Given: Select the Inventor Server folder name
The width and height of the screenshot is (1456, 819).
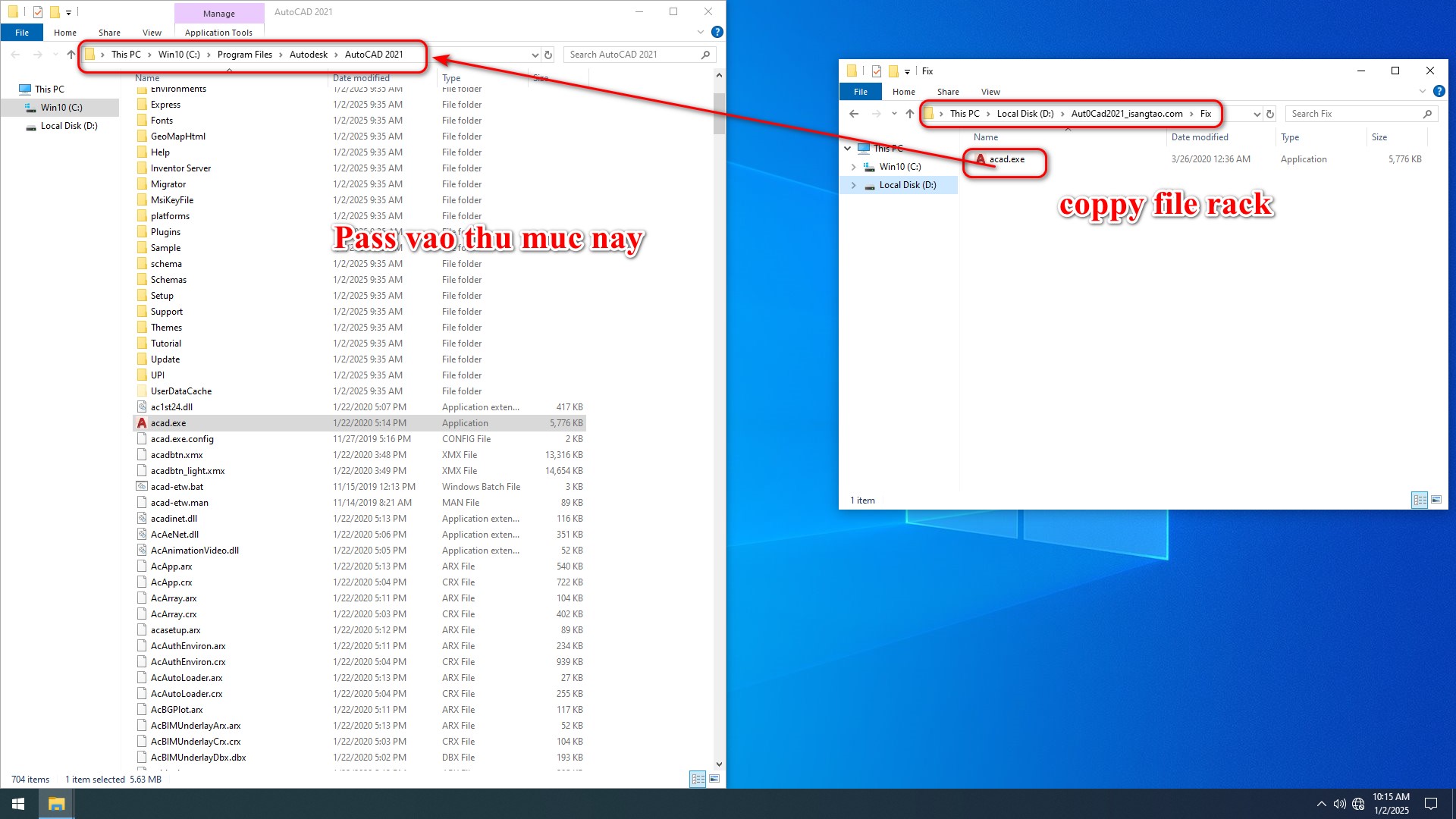Looking at the screenshot, I should 180,168.
